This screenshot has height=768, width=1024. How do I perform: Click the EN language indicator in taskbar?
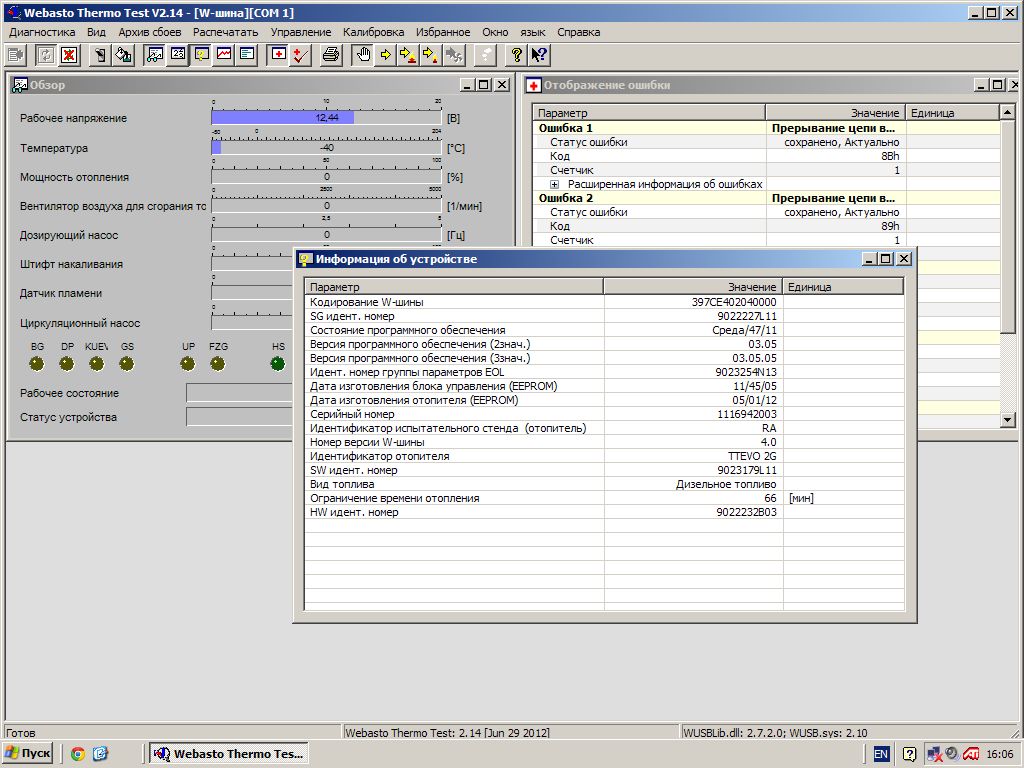pos(881,754)
